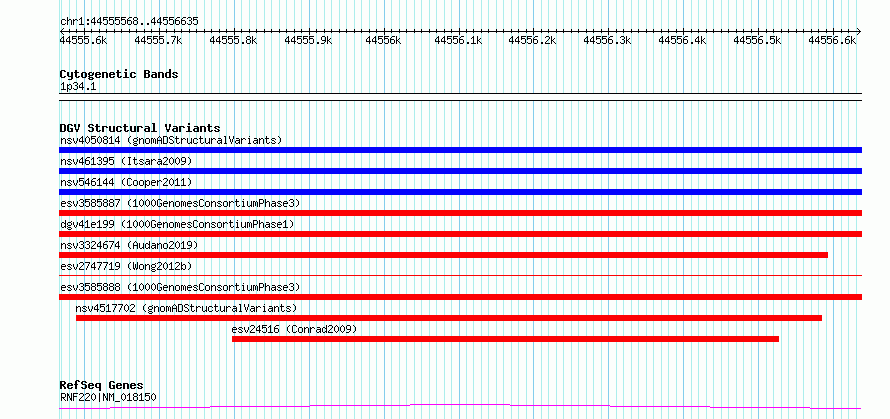Click the 44555.7k ruler tick label
The width and height of the screenshot is (890, 419).
(158, 40)
